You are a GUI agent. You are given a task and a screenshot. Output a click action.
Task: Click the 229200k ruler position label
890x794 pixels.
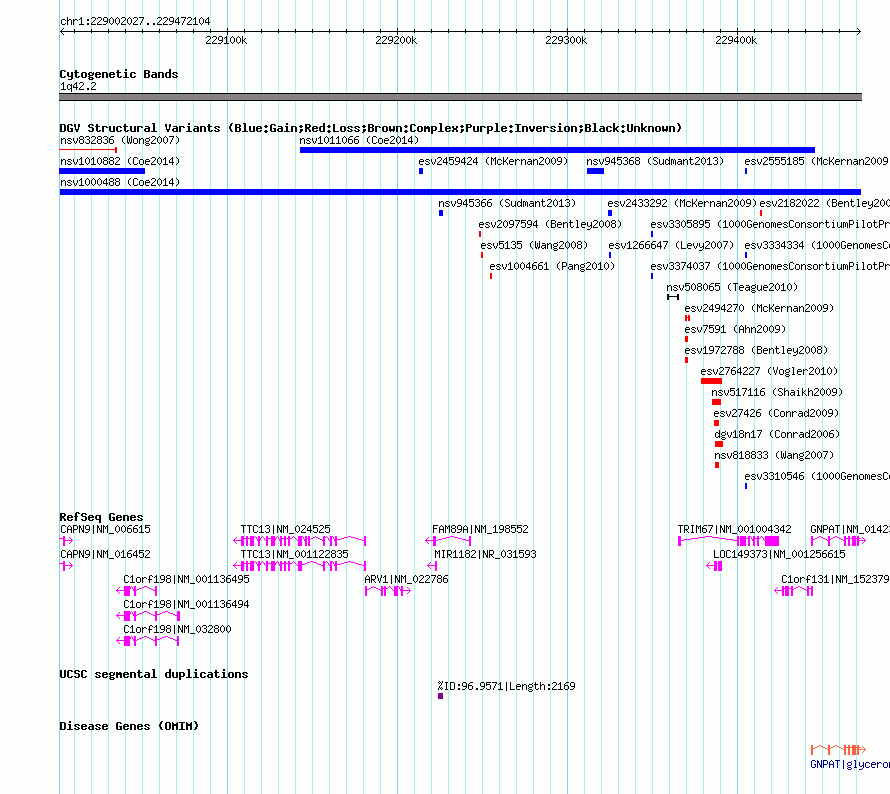coord(396,40)
